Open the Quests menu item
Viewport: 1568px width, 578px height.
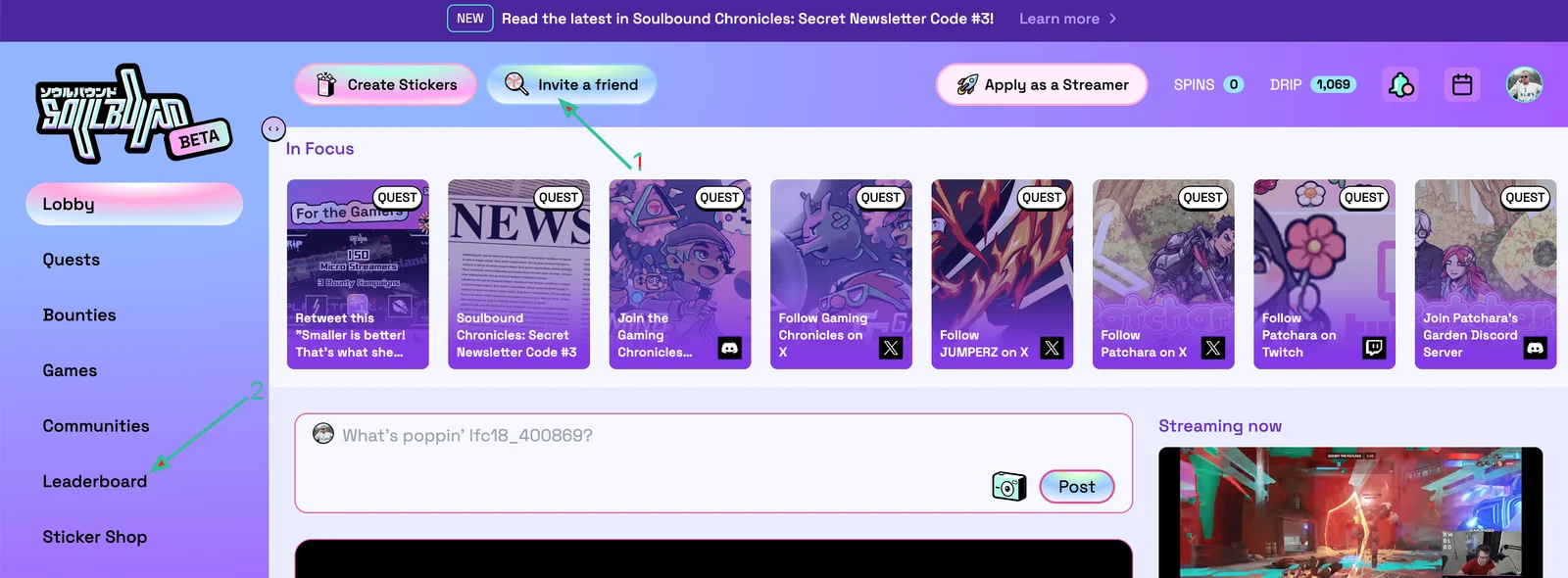(x=72, y=260)
